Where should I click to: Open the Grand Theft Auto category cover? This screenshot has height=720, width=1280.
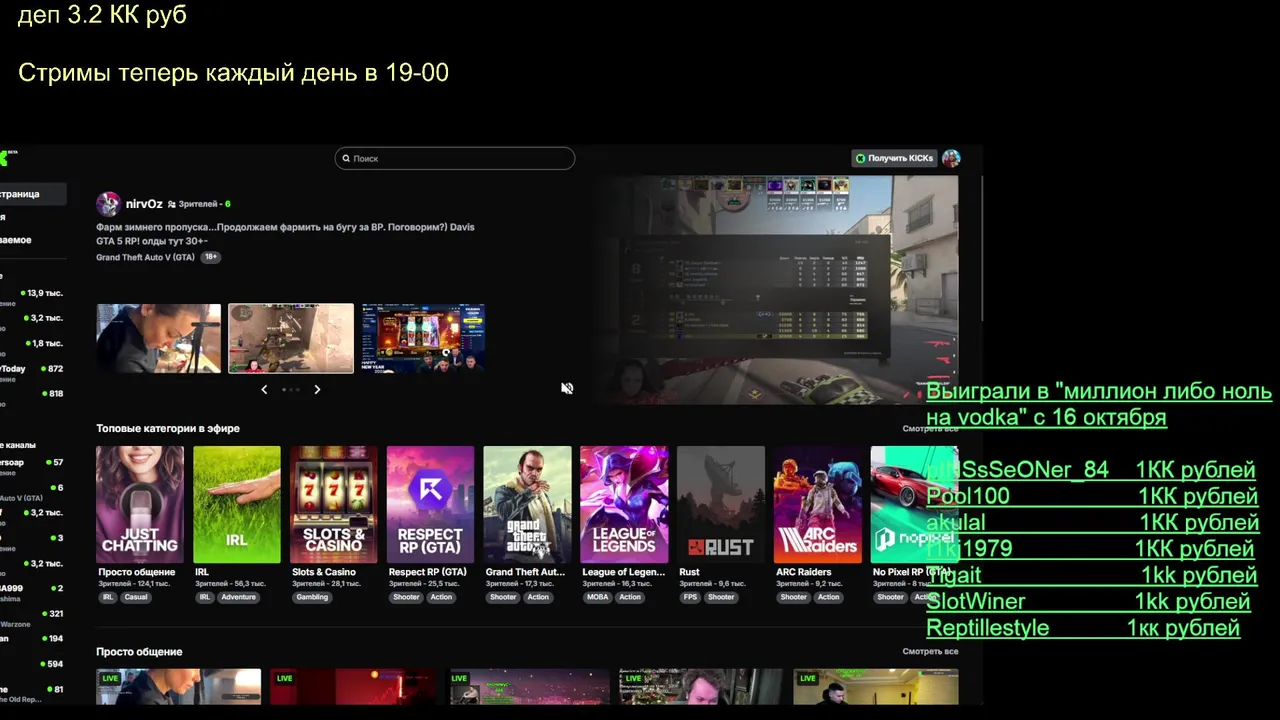(x=527, y=504)
